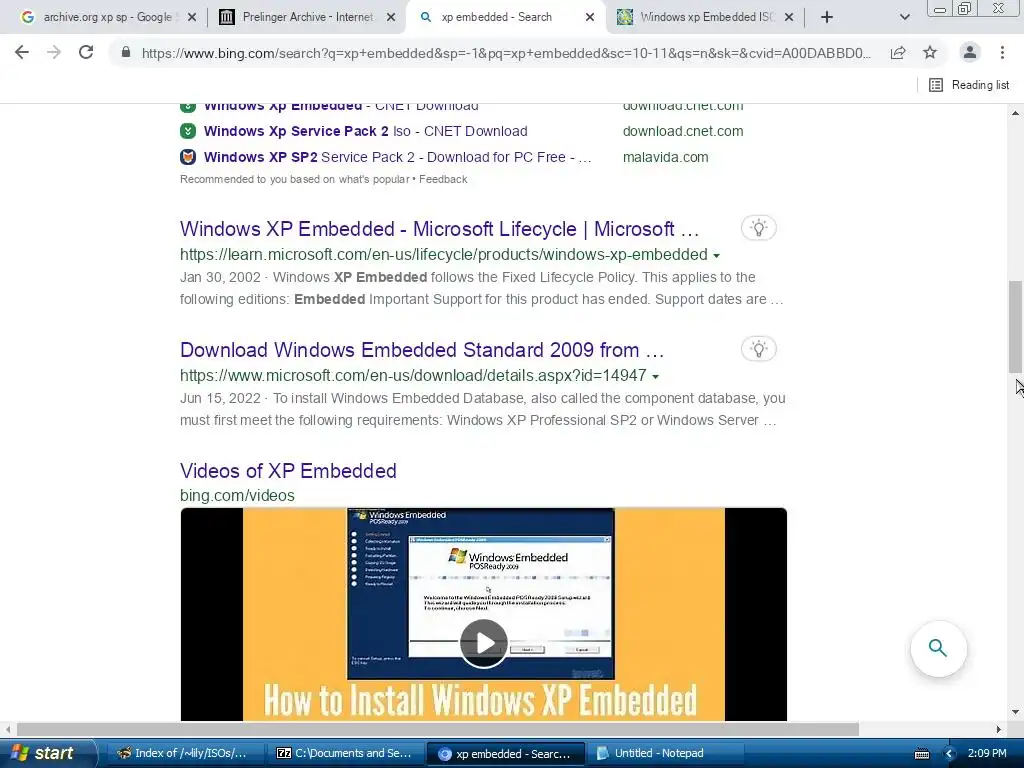Share this page via the share icon
This screenshot has height=768, width=1024.
pyautogui.click(x=898, y=52)
